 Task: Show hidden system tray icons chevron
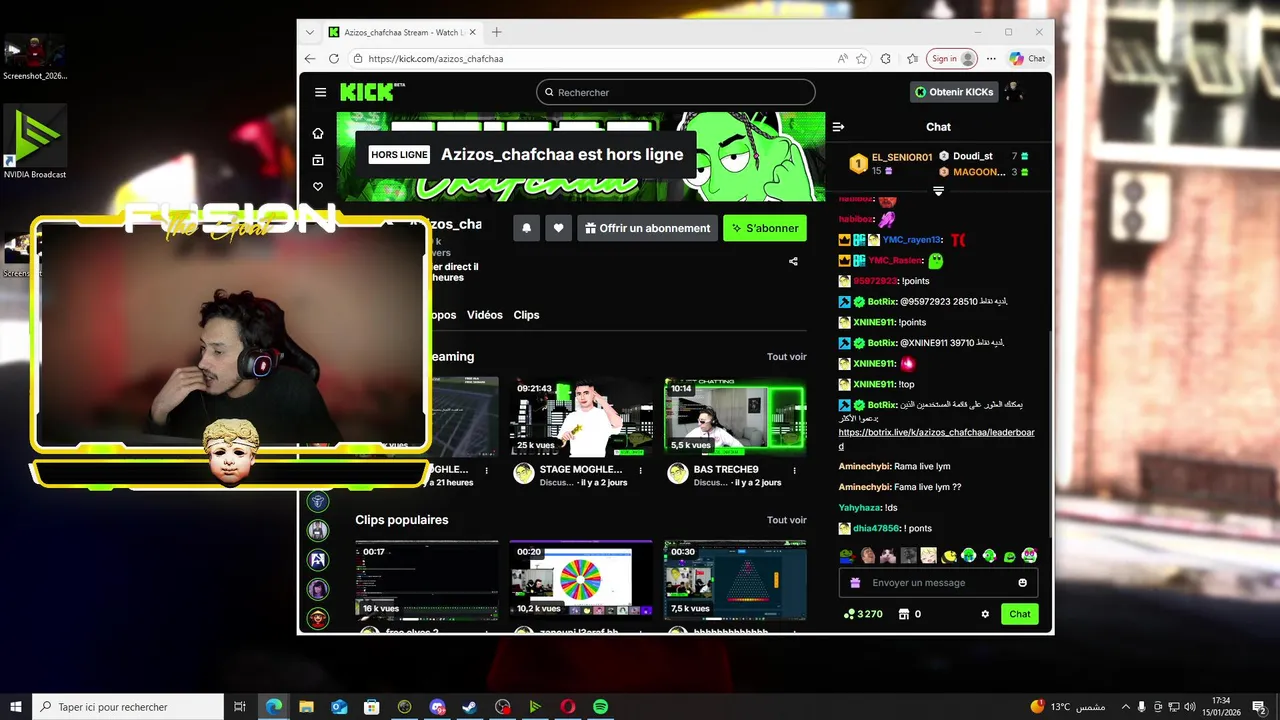[1126, 707]
